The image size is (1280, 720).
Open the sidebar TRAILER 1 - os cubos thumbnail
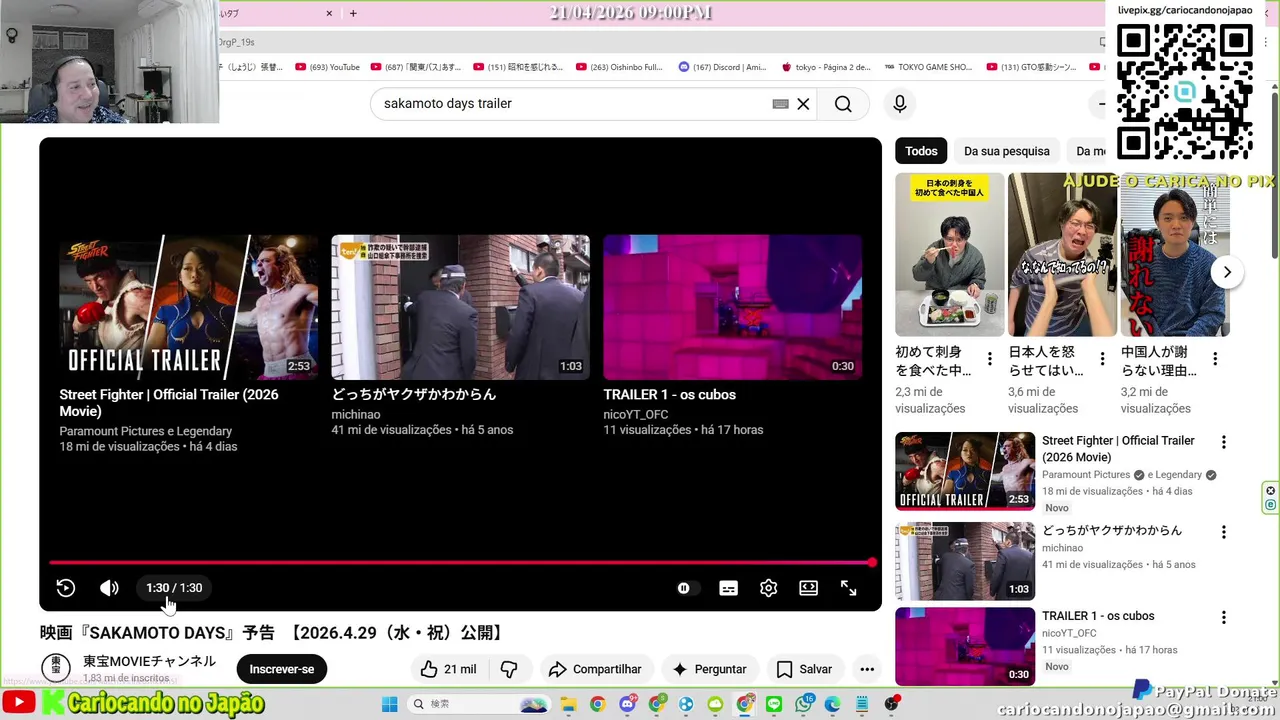[965, 646]
